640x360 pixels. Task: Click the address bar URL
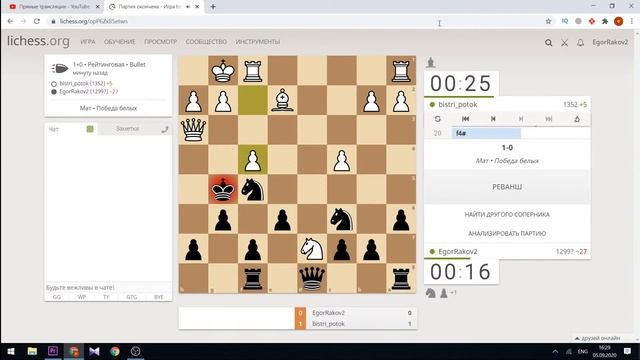click(93, 21)
